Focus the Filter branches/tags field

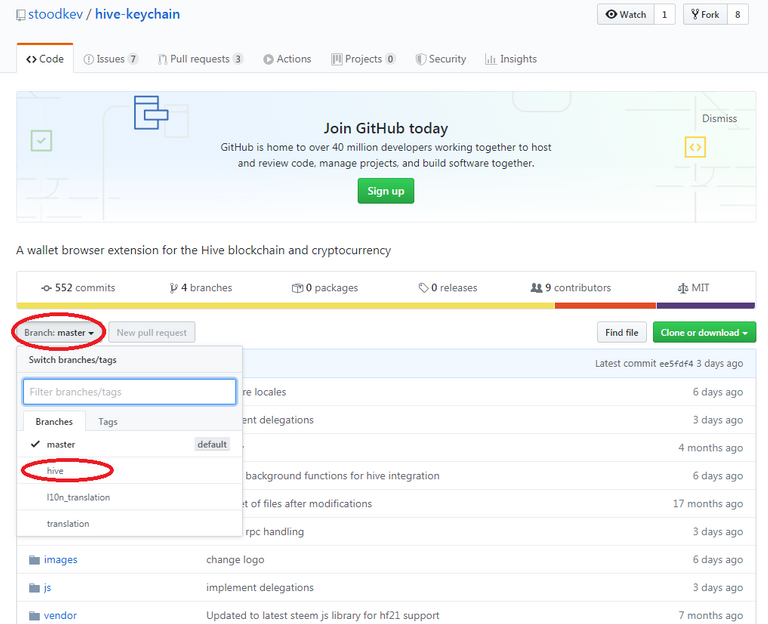tap(129, 392)
